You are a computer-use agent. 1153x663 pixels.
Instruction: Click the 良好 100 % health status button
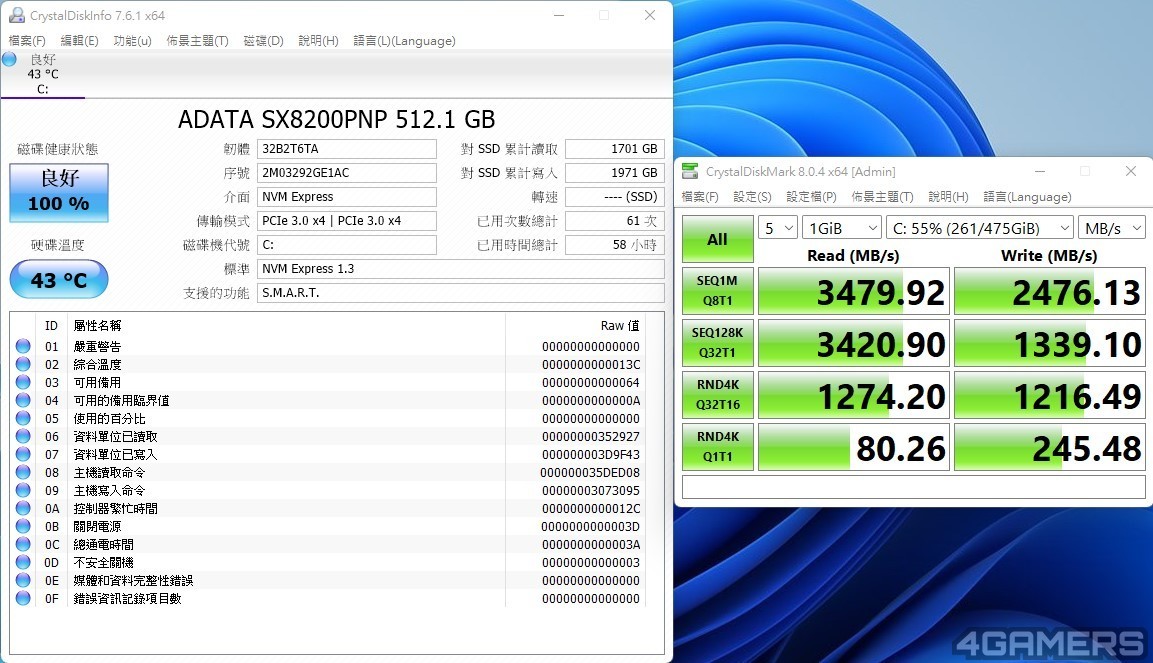point(59,193)
